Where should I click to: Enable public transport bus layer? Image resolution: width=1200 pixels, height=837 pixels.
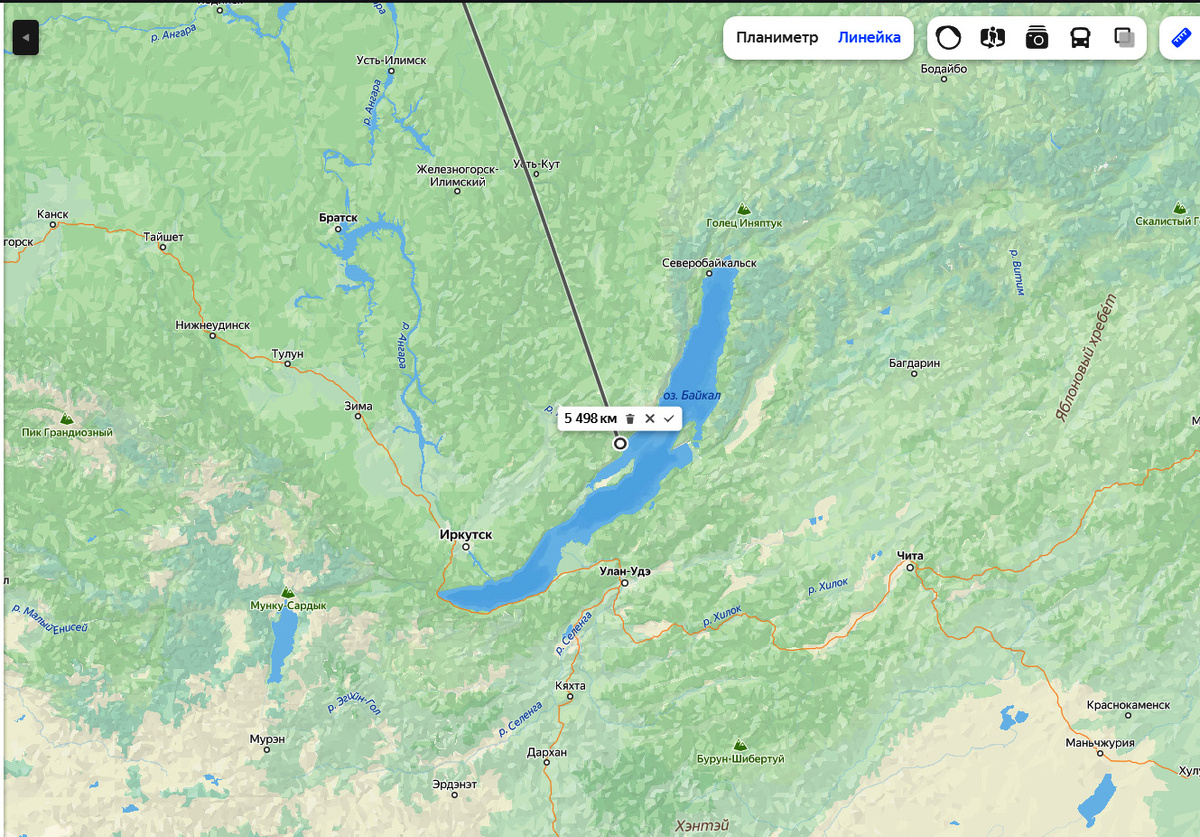[x=1081, y=38]
